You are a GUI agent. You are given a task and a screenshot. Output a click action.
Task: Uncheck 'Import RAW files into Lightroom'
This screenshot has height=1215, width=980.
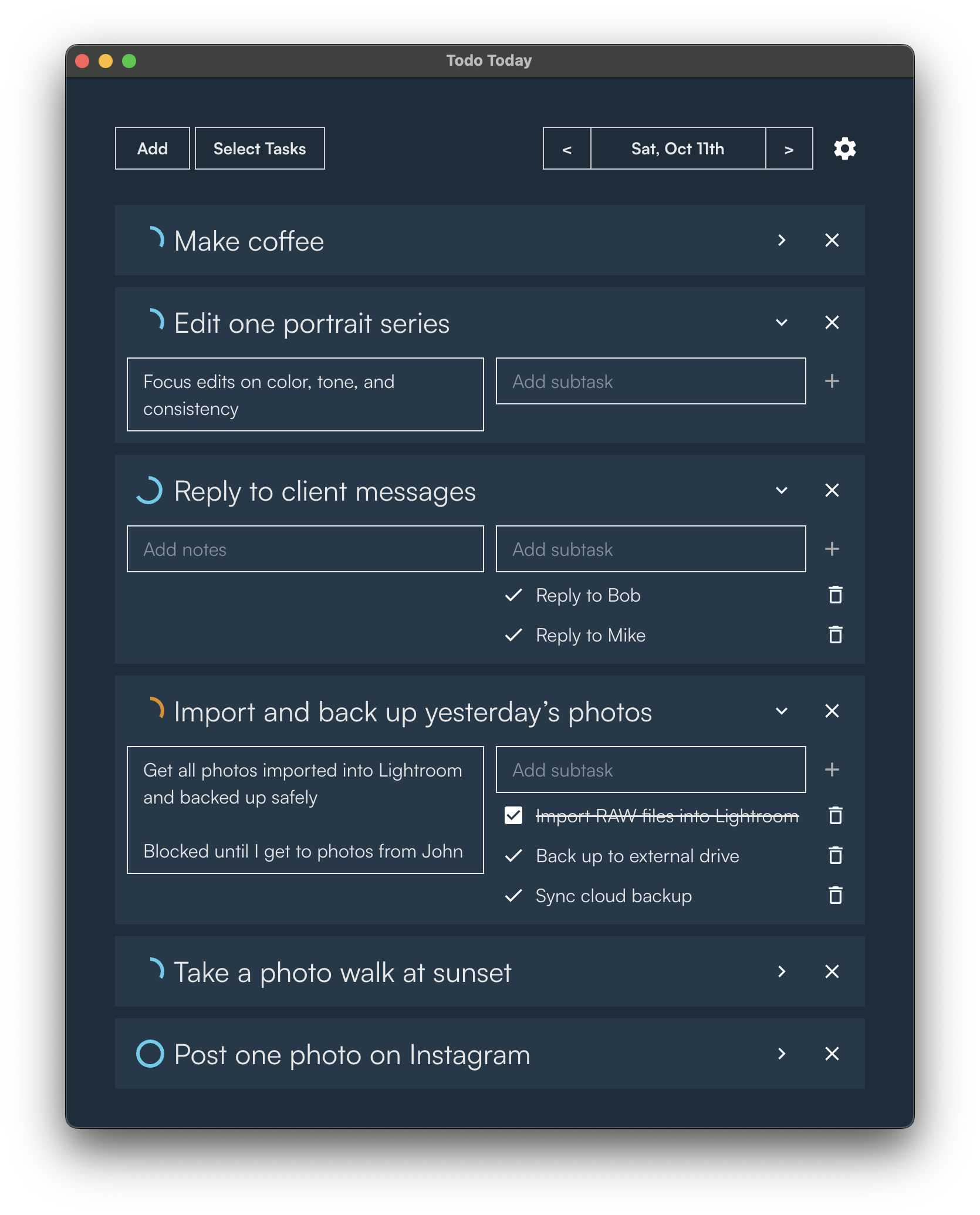coord(513,816)
